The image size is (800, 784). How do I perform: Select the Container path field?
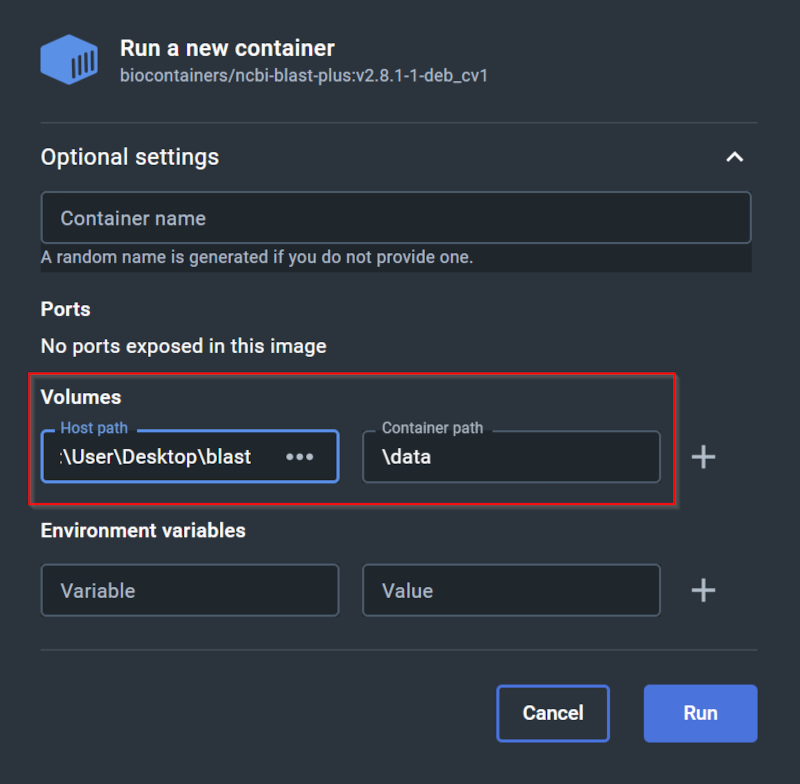510,457
